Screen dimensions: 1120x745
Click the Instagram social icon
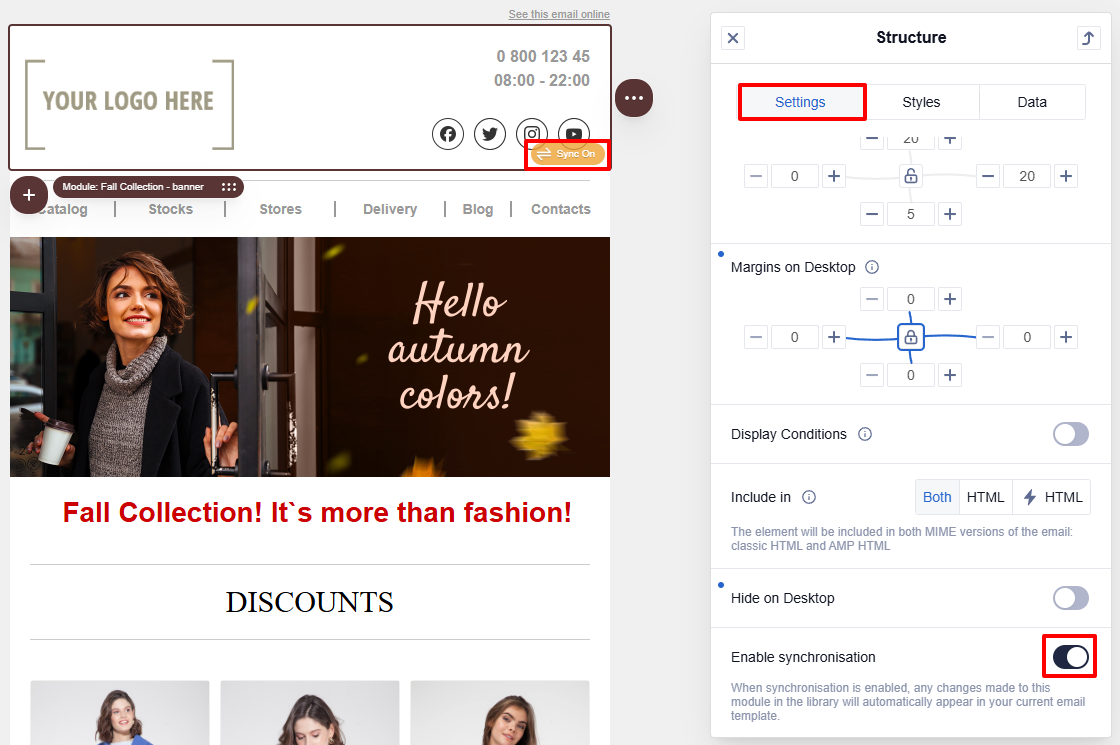(x=532, y=134)
